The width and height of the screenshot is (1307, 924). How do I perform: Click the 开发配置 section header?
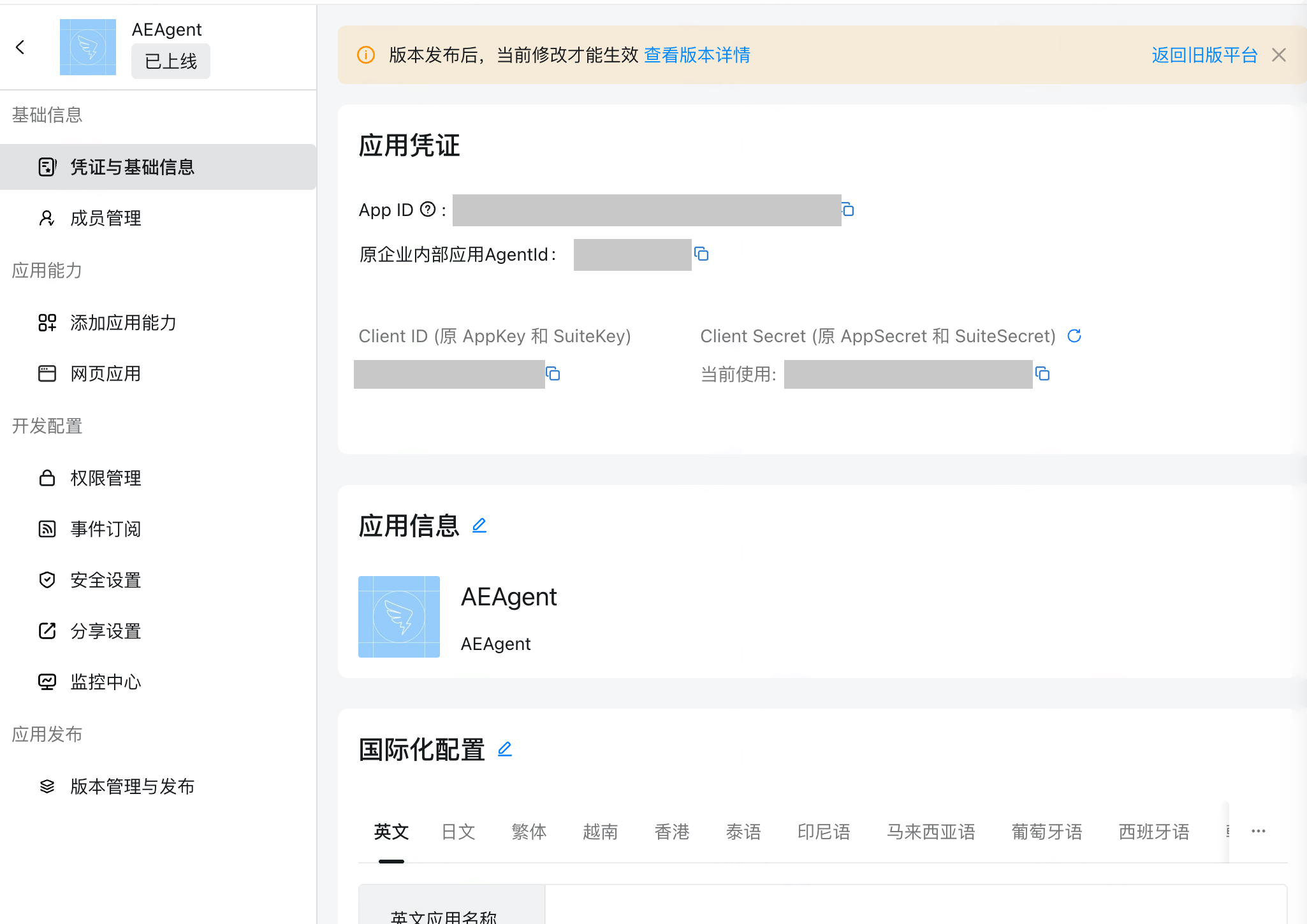(47, 426)
